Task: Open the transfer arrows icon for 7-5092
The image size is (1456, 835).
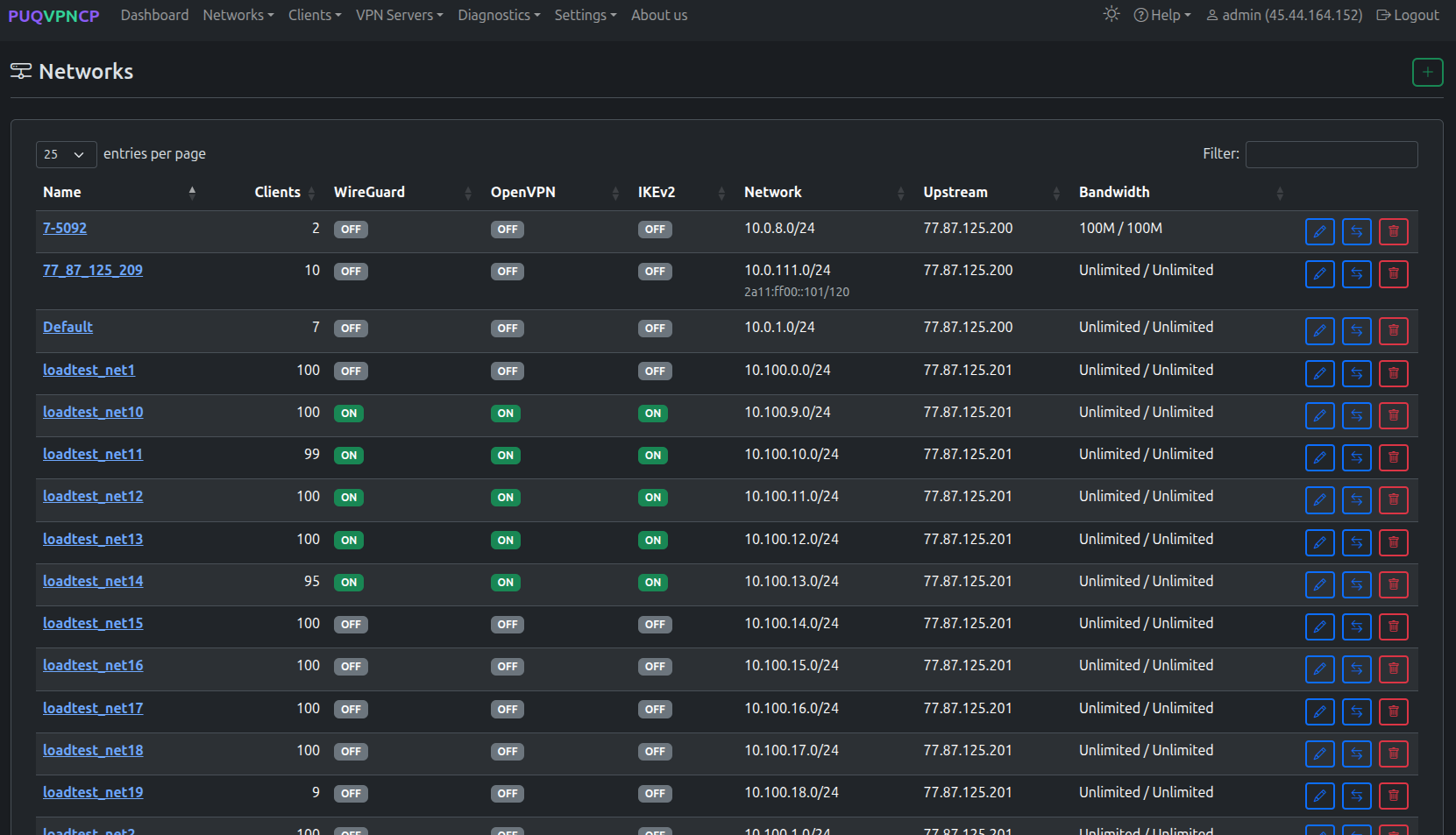Action: [1356, 231]
